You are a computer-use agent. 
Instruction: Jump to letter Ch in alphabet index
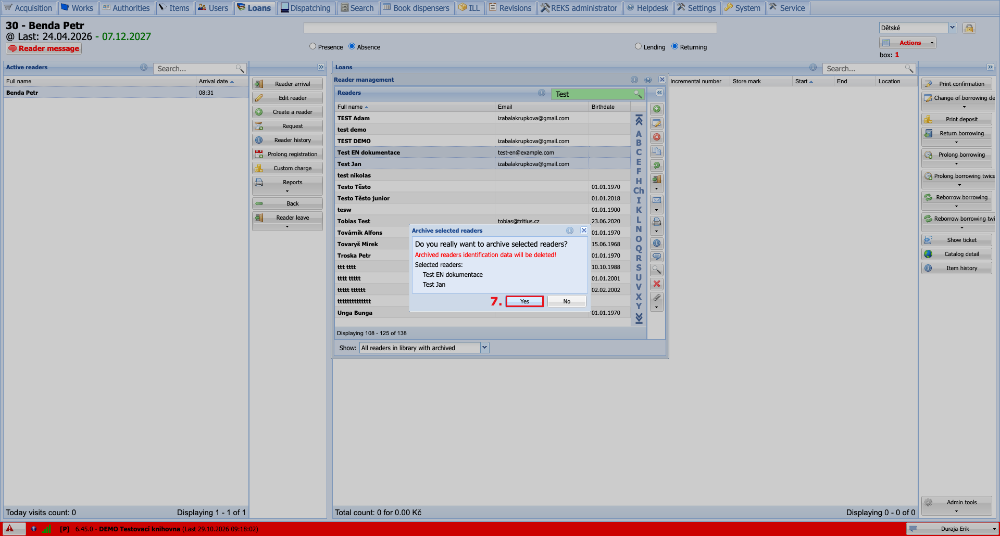point(638,191)
